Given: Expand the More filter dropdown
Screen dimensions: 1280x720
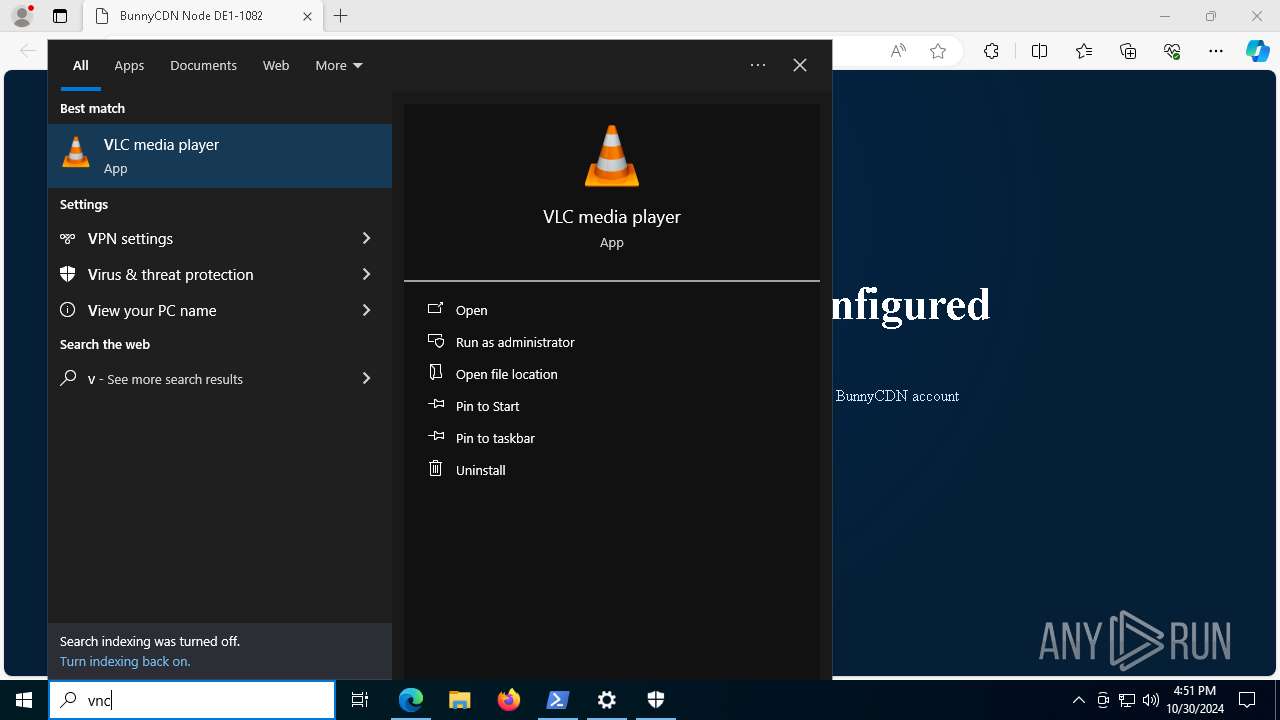Looking at the screenshot, I should click(339, 65).
